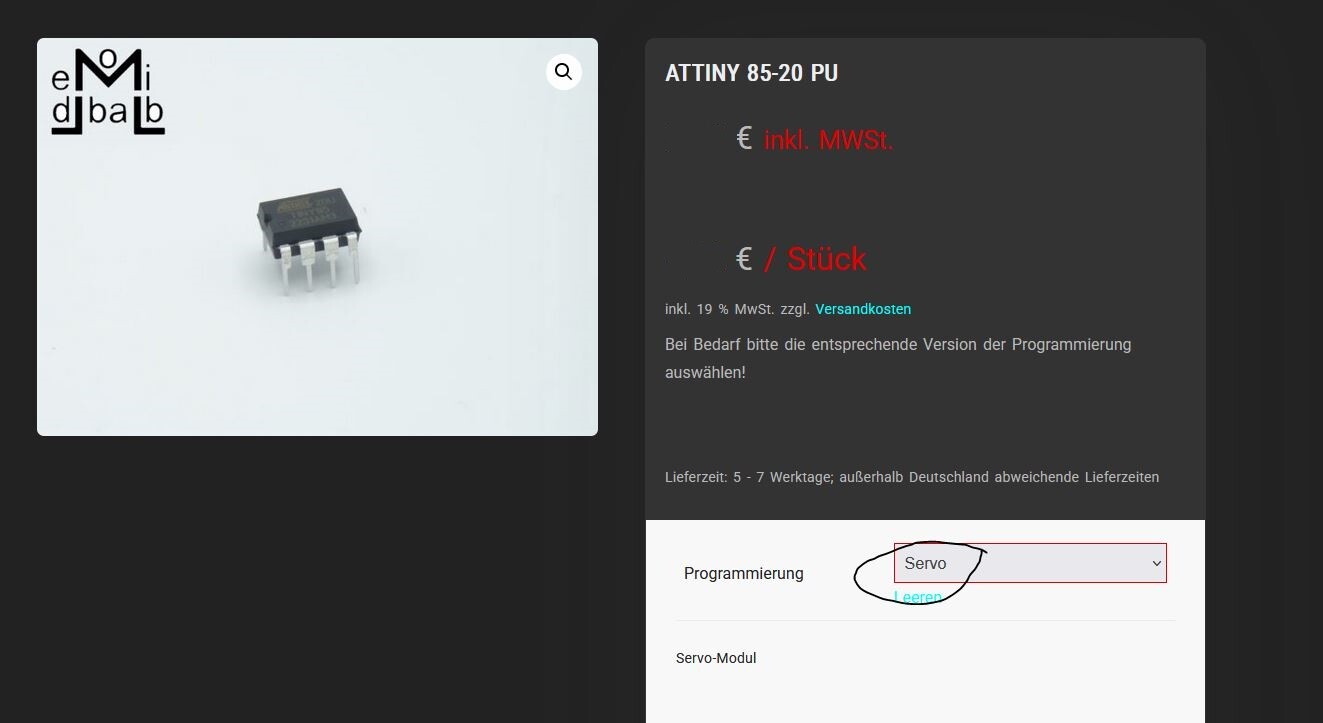This screenshot has height=723, width=1323.
Task: Click the inkl. 19 % MwSt. zzgl. text
Action: tap(738, 309)
